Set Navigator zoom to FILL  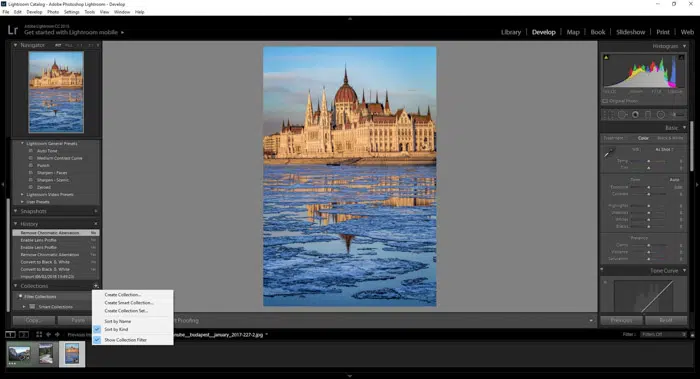tap(69, 45)
